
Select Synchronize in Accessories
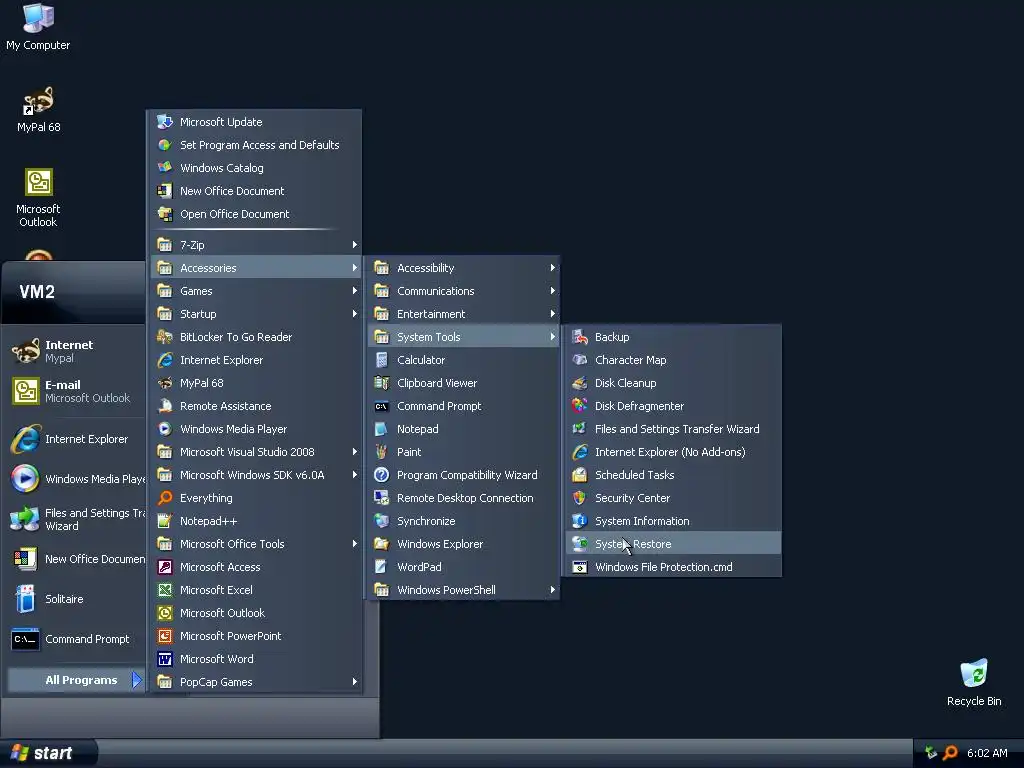(x=464, y=520)
